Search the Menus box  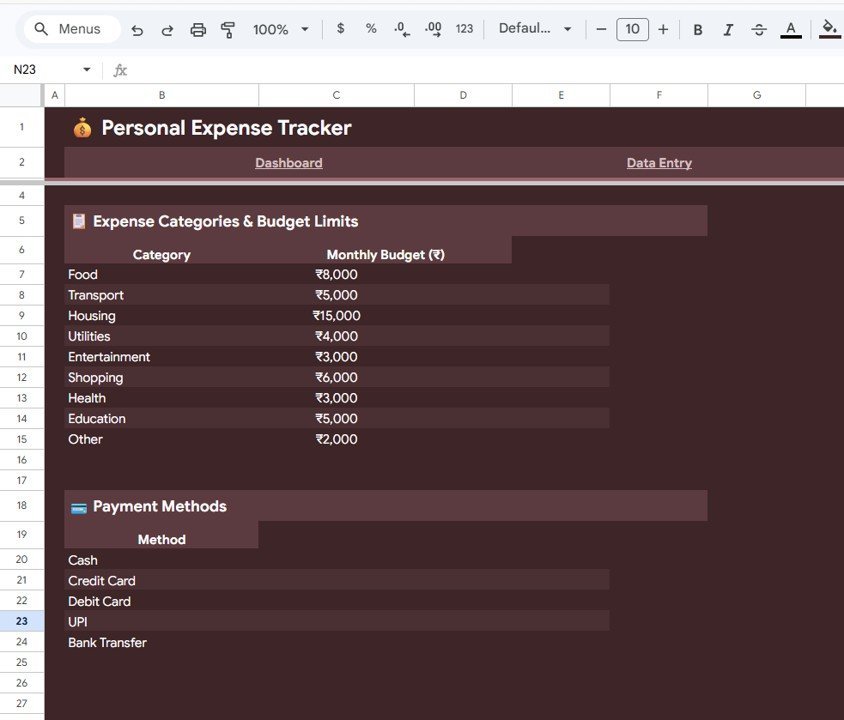coord(69,29)
